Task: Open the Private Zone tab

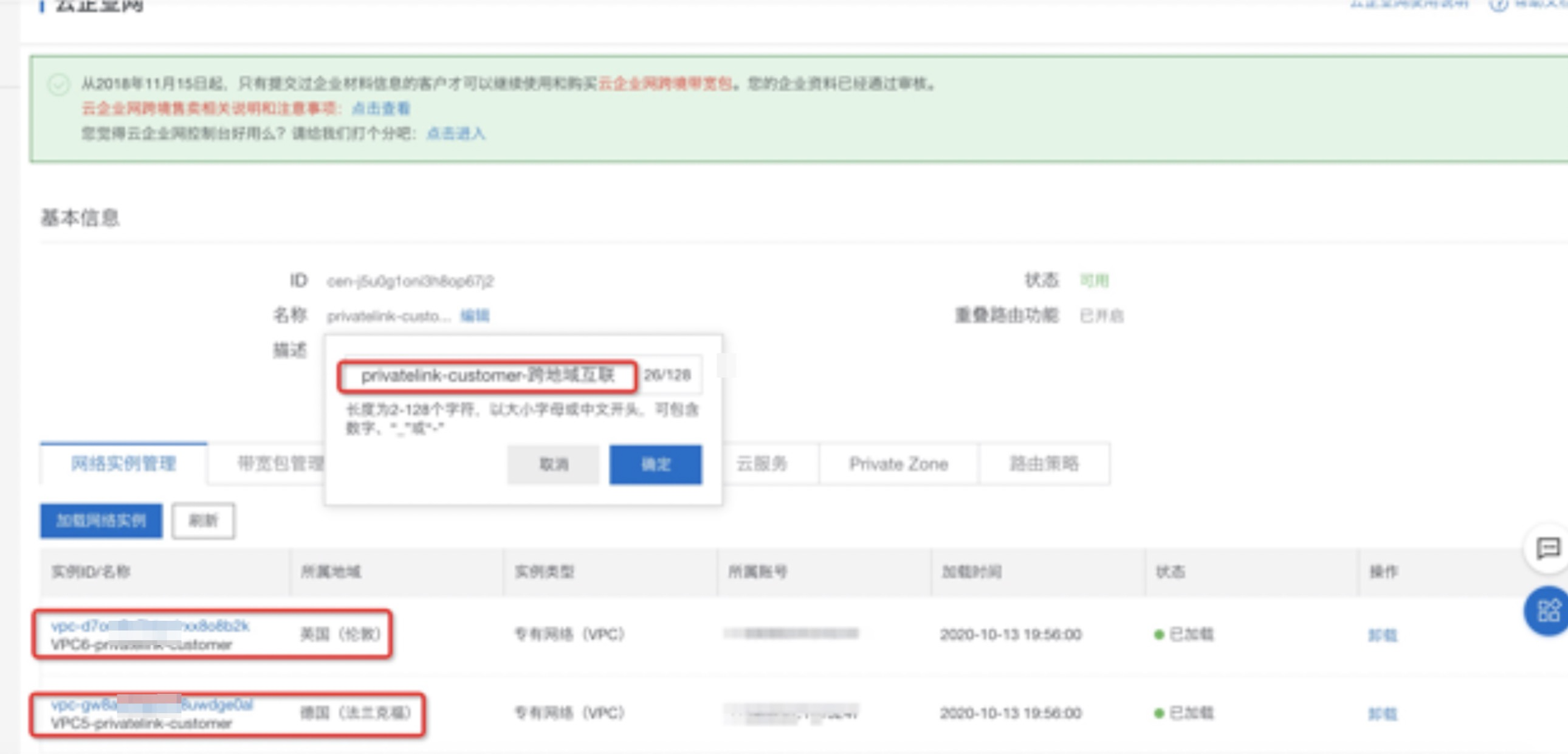Action: click(898, 464)
